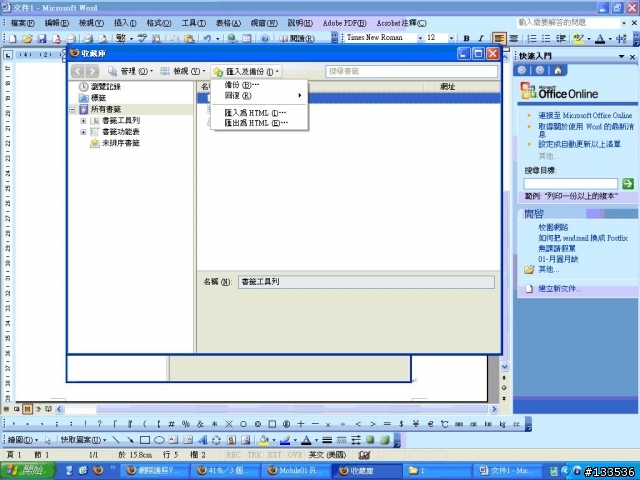Viewport: 640px width, 480px height.
Task: Open the 工具 (Tools) menu in Word
Action: [193, 23]
